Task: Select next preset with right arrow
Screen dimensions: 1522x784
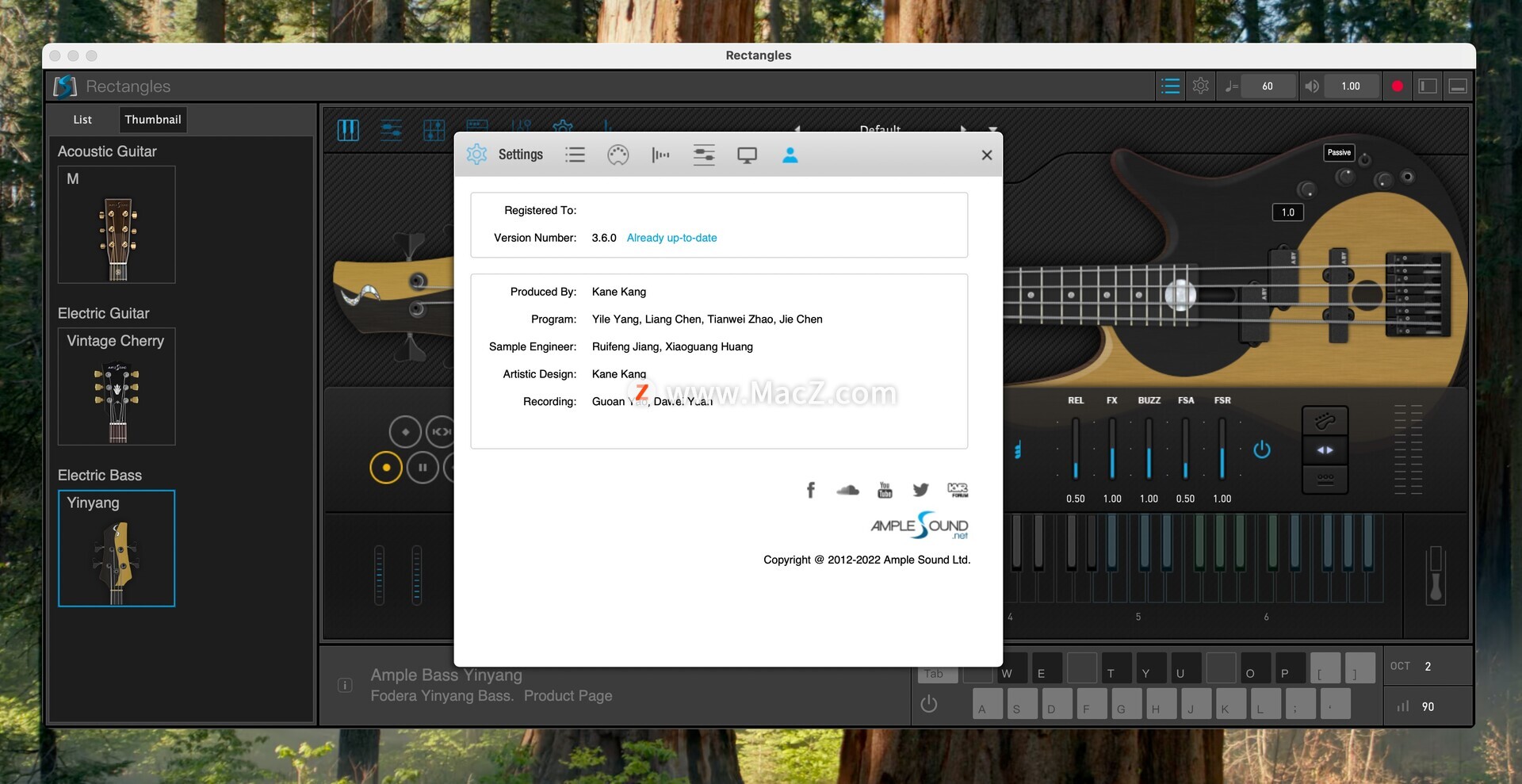Action: click(963, 128)
